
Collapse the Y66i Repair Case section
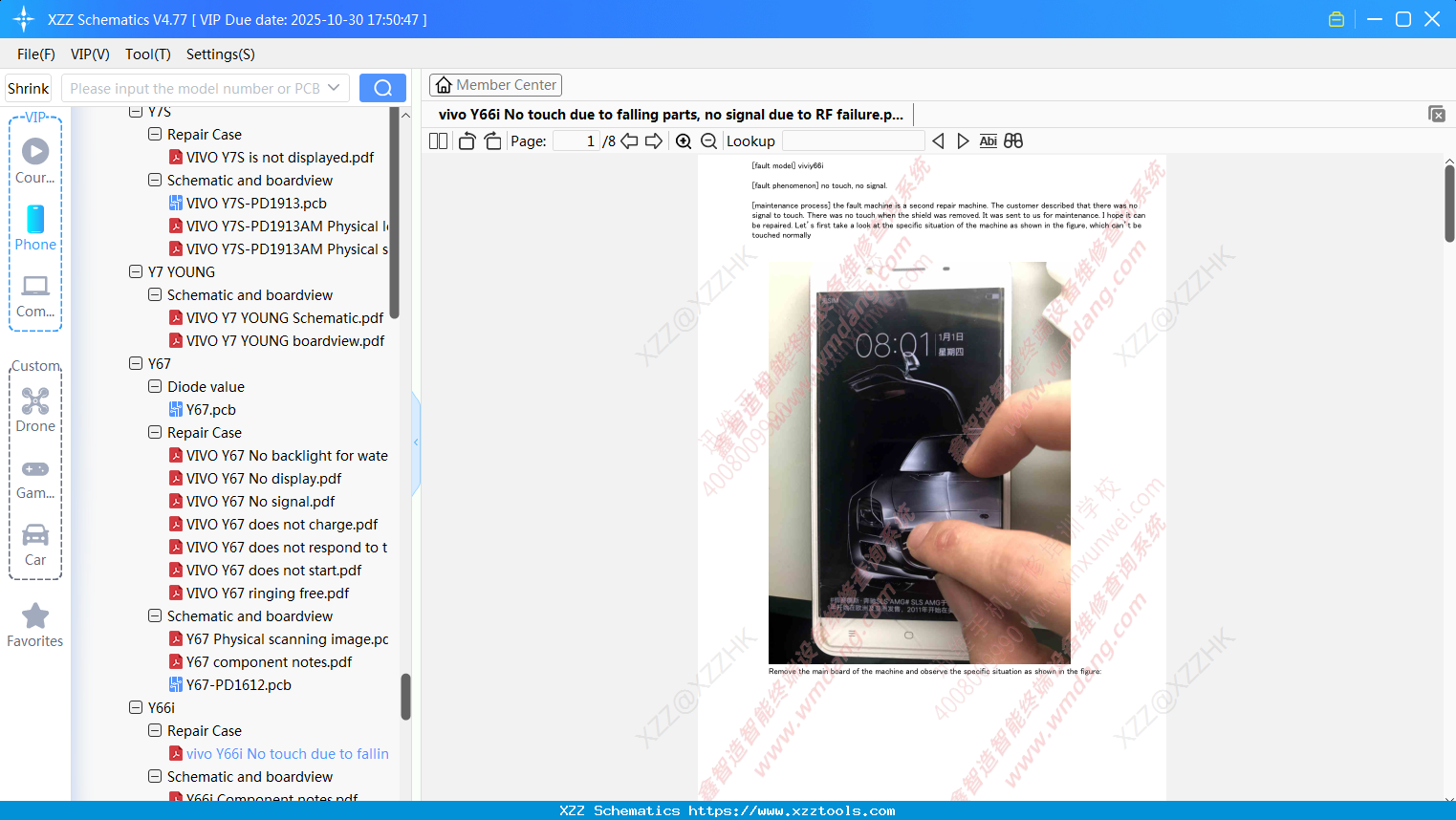[x=154, y=730]
